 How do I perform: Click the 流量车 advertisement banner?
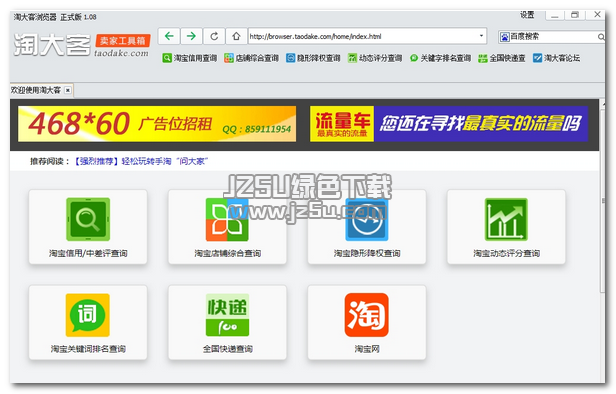click(x=449, y=124)
